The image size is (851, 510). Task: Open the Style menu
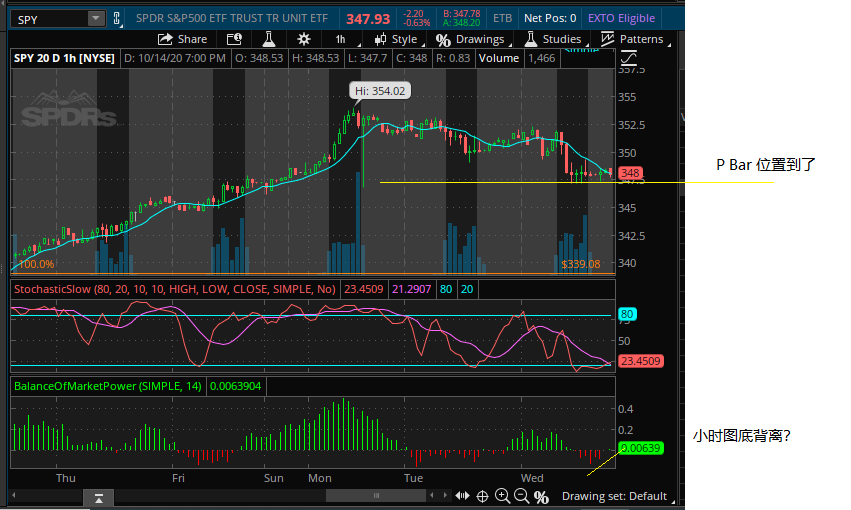point(399,39)
